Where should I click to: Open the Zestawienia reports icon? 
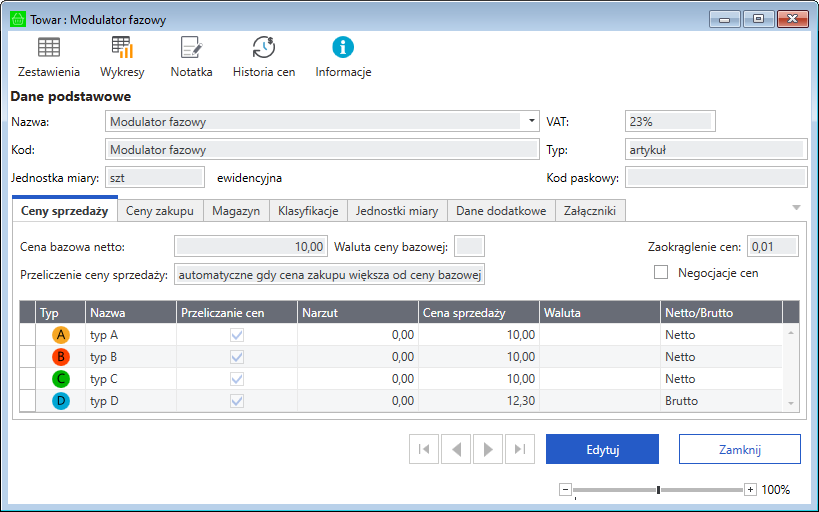pyautogui.click(x=48, y=48)
